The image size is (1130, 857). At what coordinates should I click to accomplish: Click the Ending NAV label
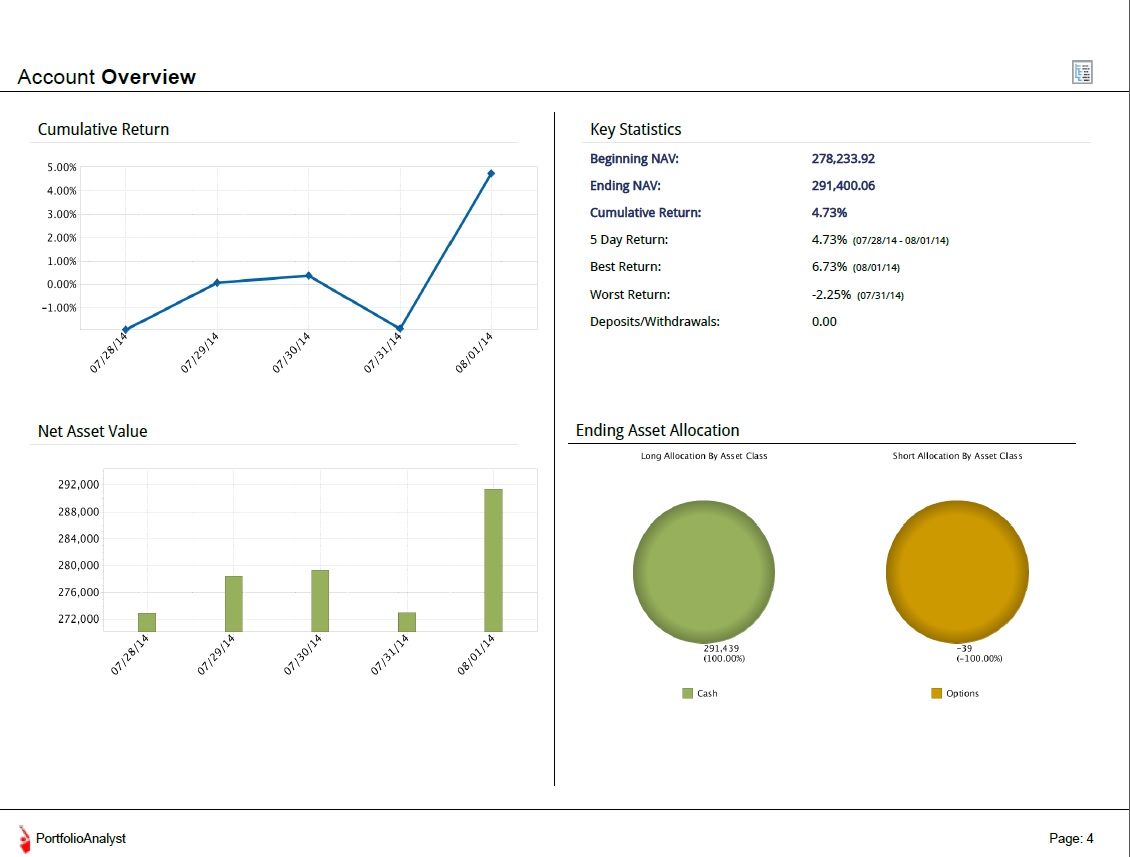(625, 186)
